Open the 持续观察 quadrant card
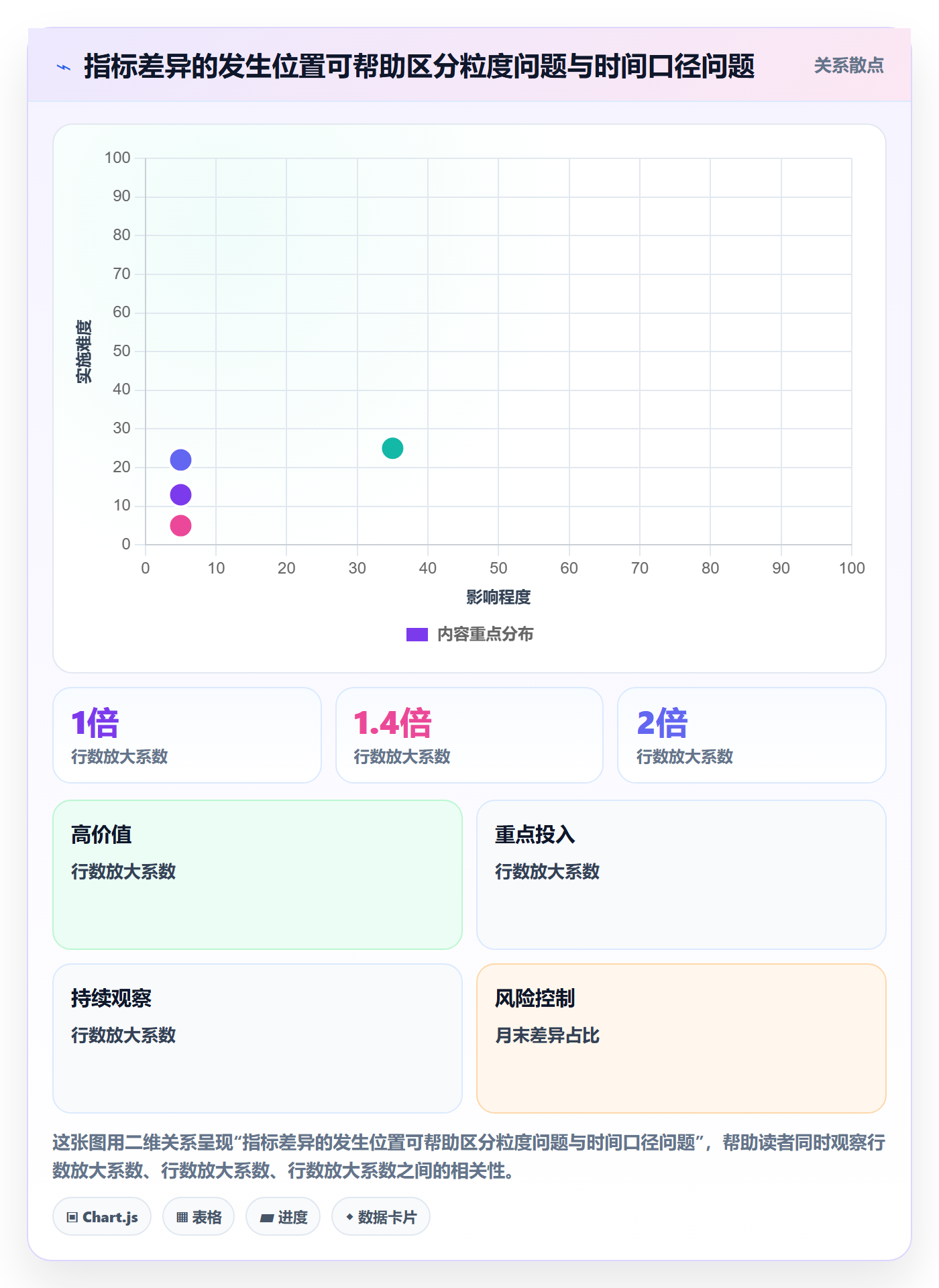This screenshot has width=939, height=1288. [x=258, y=1038]
